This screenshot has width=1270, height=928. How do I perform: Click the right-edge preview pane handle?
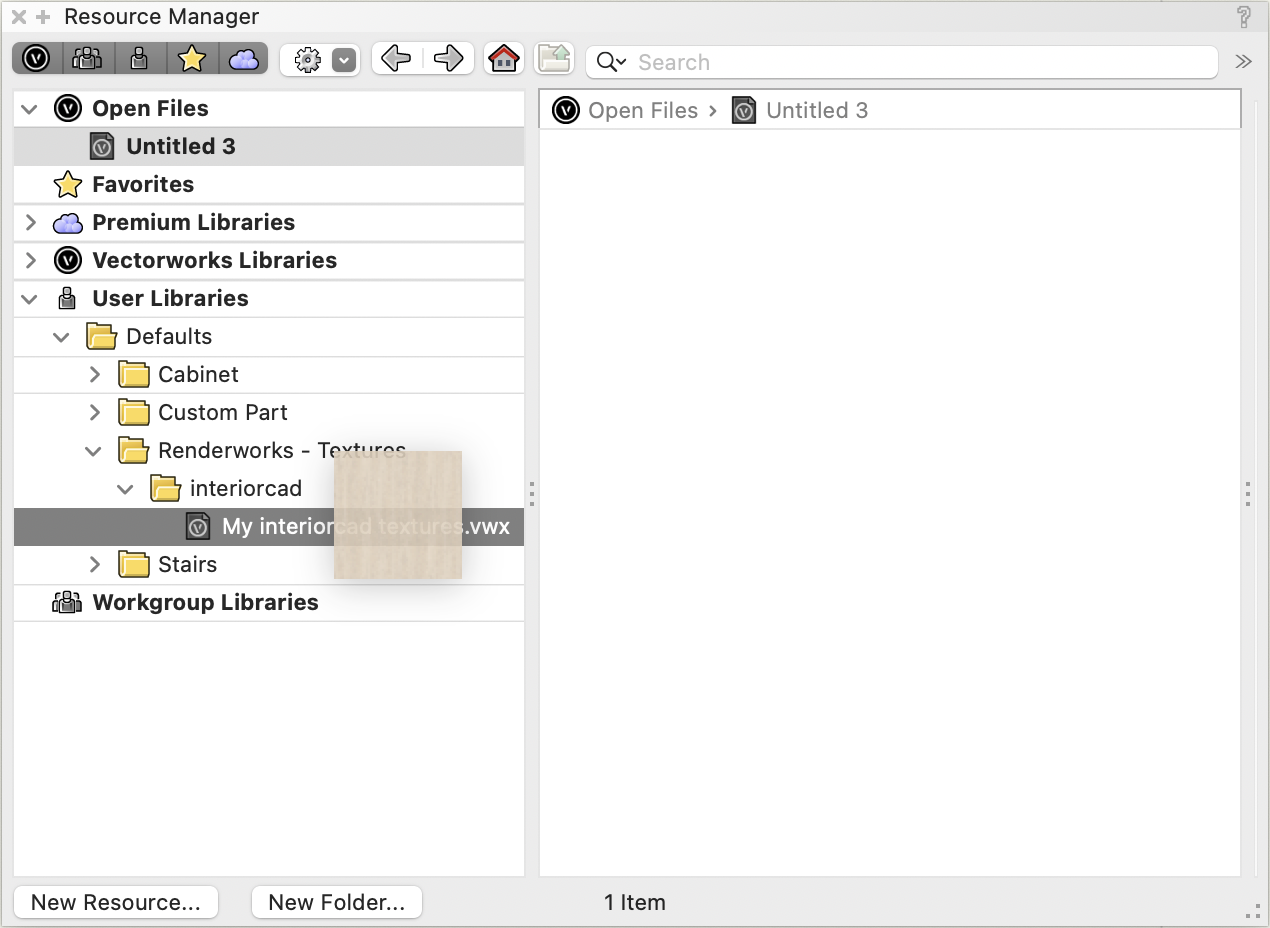pyautogui.click(x=1249, y=493)
